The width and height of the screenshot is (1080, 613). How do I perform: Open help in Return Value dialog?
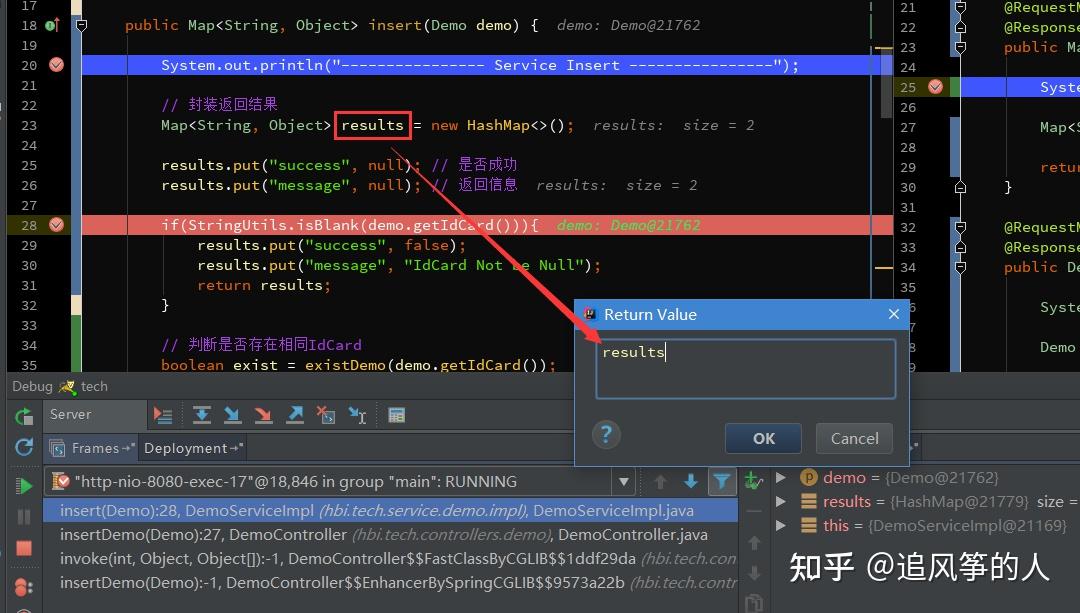[x=606, y=435]
